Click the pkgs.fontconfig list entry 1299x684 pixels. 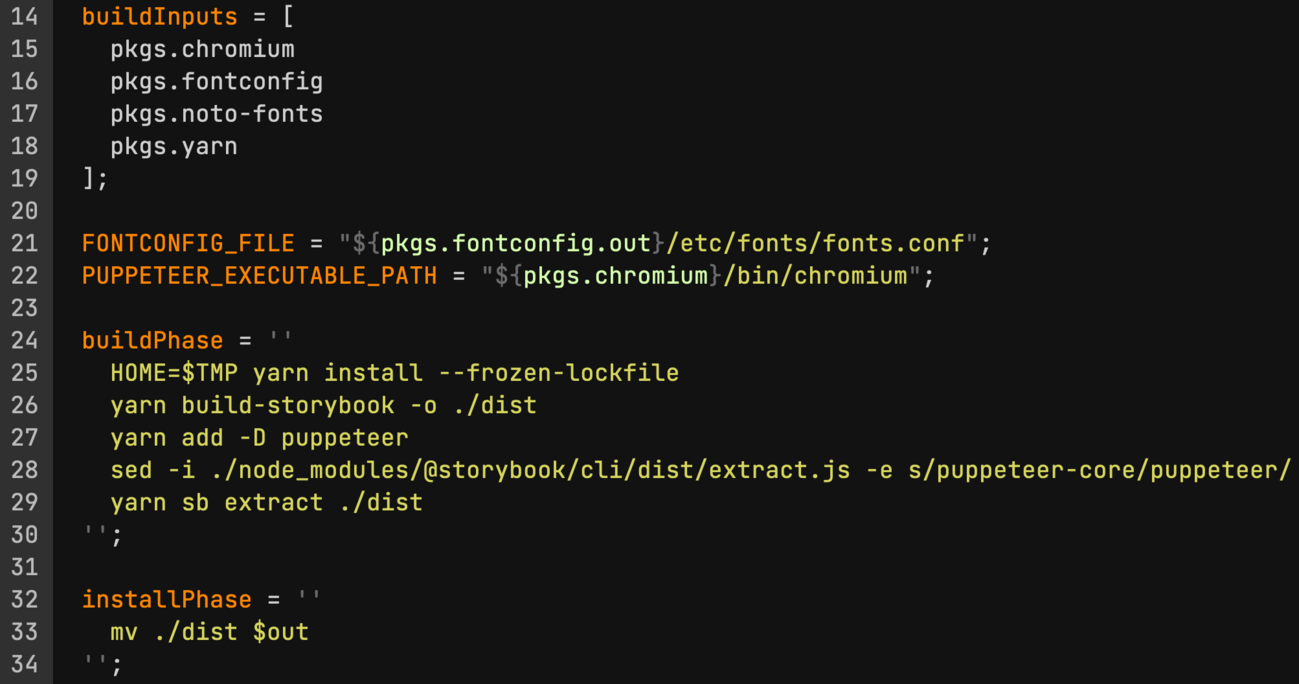click(x=216, y=81)
